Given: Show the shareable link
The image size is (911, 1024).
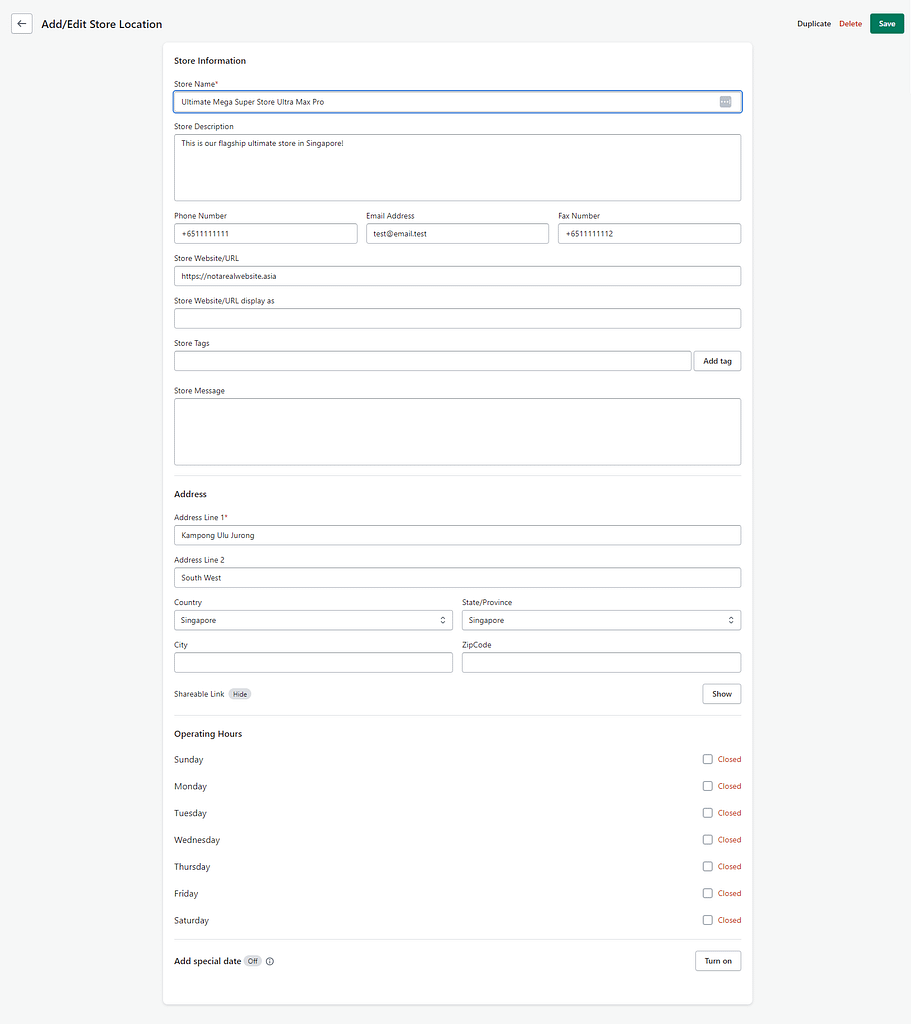Looking at the screenshot, I should tap(721, 694).
